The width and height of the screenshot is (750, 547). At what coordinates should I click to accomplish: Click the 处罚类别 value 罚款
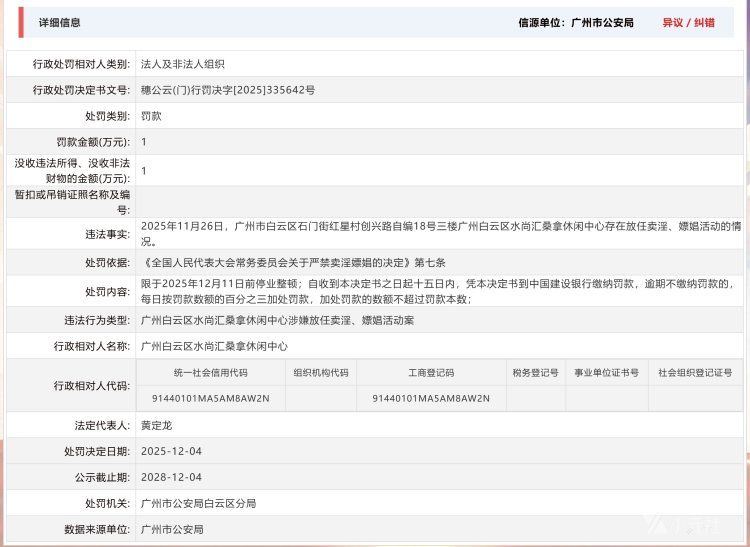click(151, 116)
